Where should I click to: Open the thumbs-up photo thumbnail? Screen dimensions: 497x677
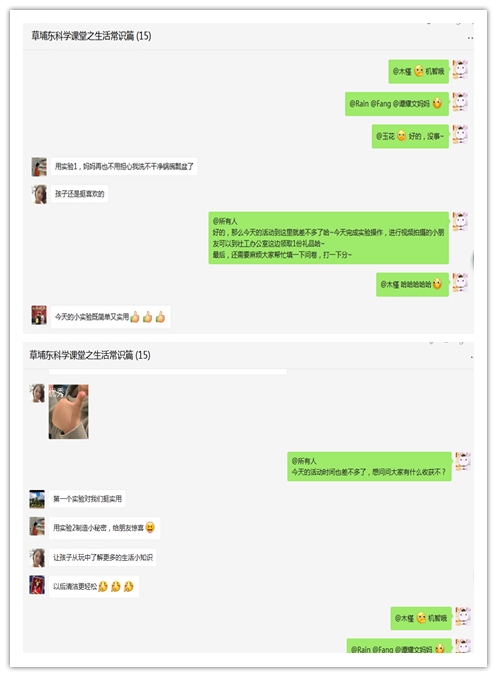[69, 411]
